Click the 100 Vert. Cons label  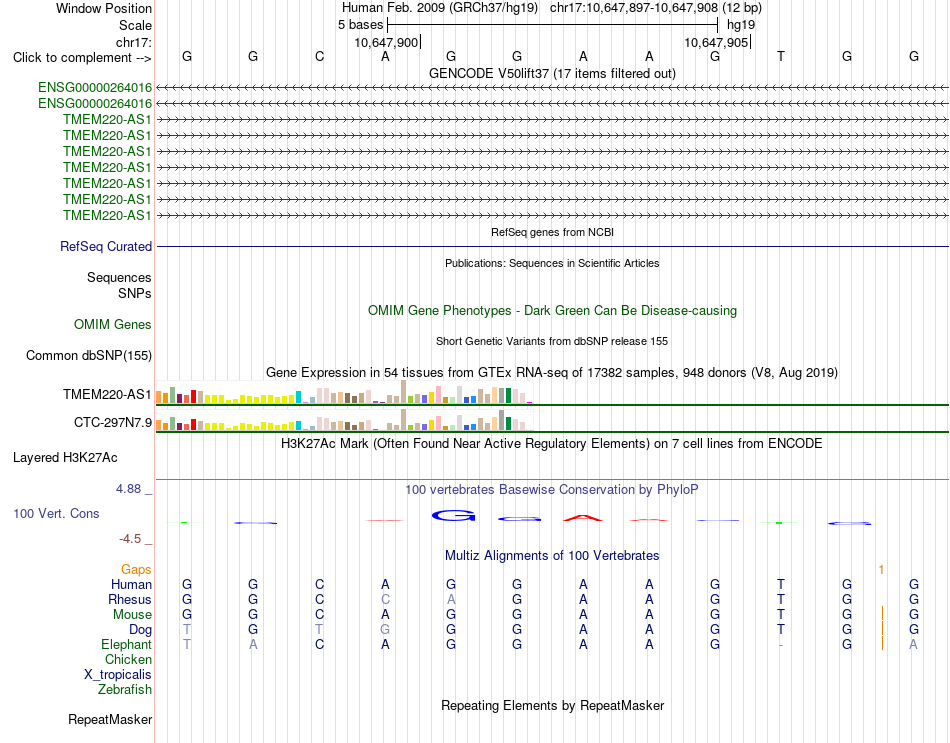tap(56, 513)
